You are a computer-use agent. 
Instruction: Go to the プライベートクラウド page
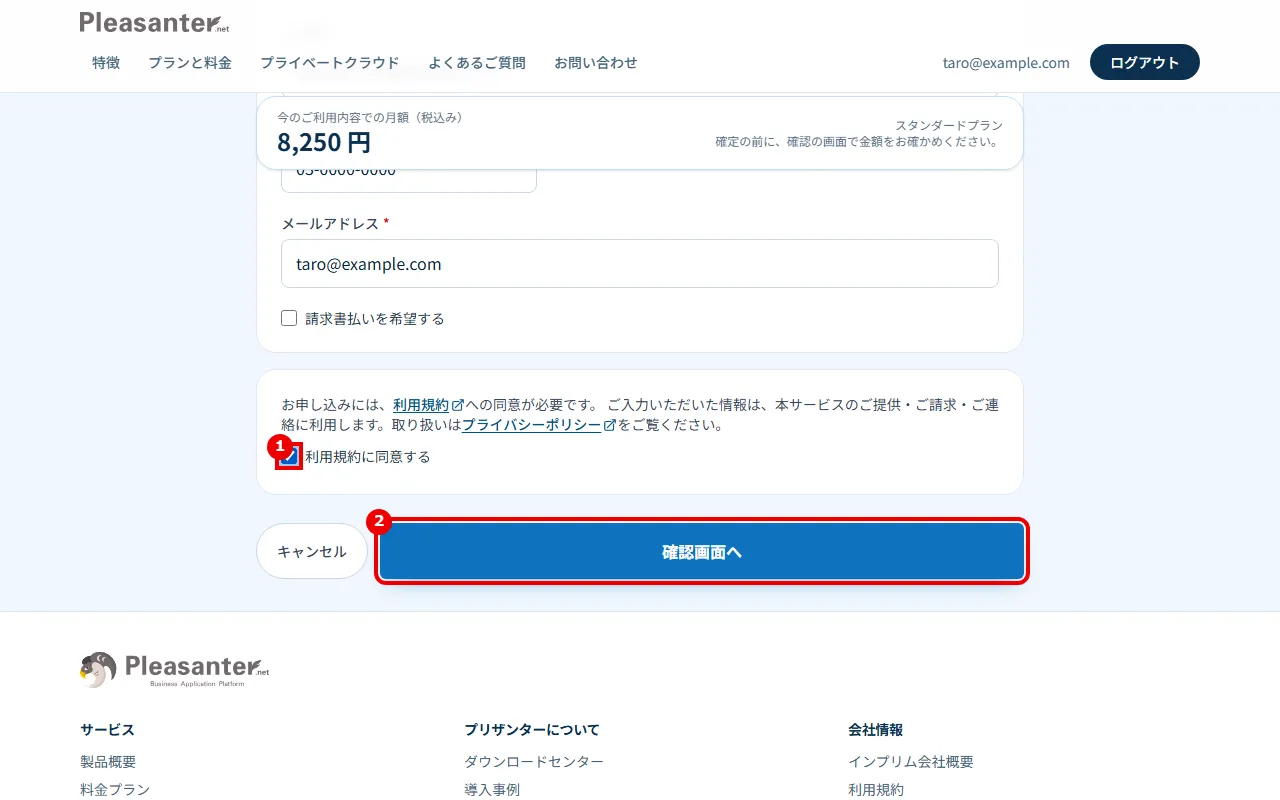(x=330, y=62)
